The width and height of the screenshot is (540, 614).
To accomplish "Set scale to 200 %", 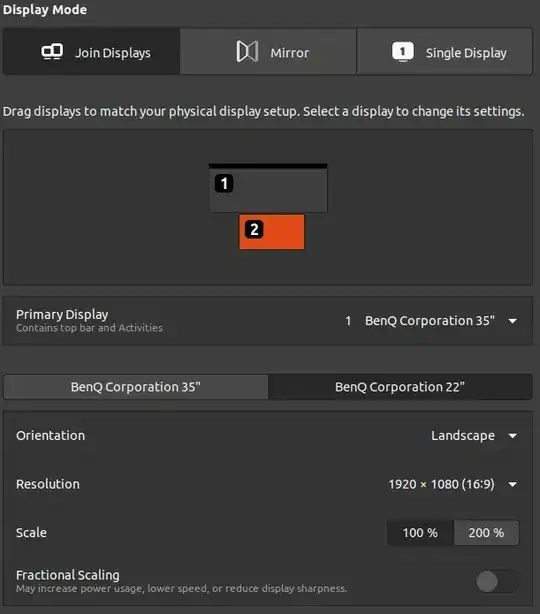I will coord(486,533).
